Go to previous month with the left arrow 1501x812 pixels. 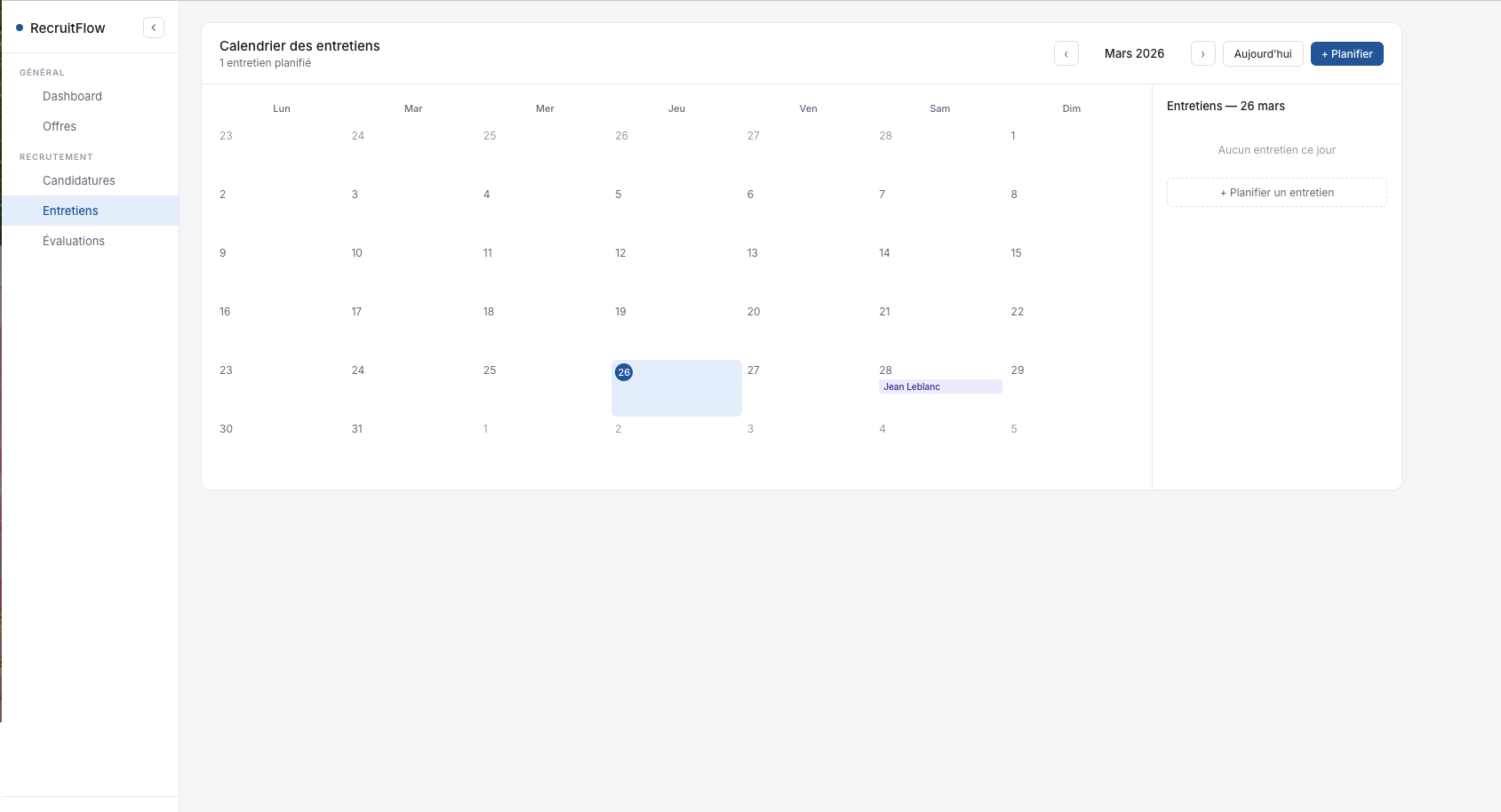(x=1066, y=53)
